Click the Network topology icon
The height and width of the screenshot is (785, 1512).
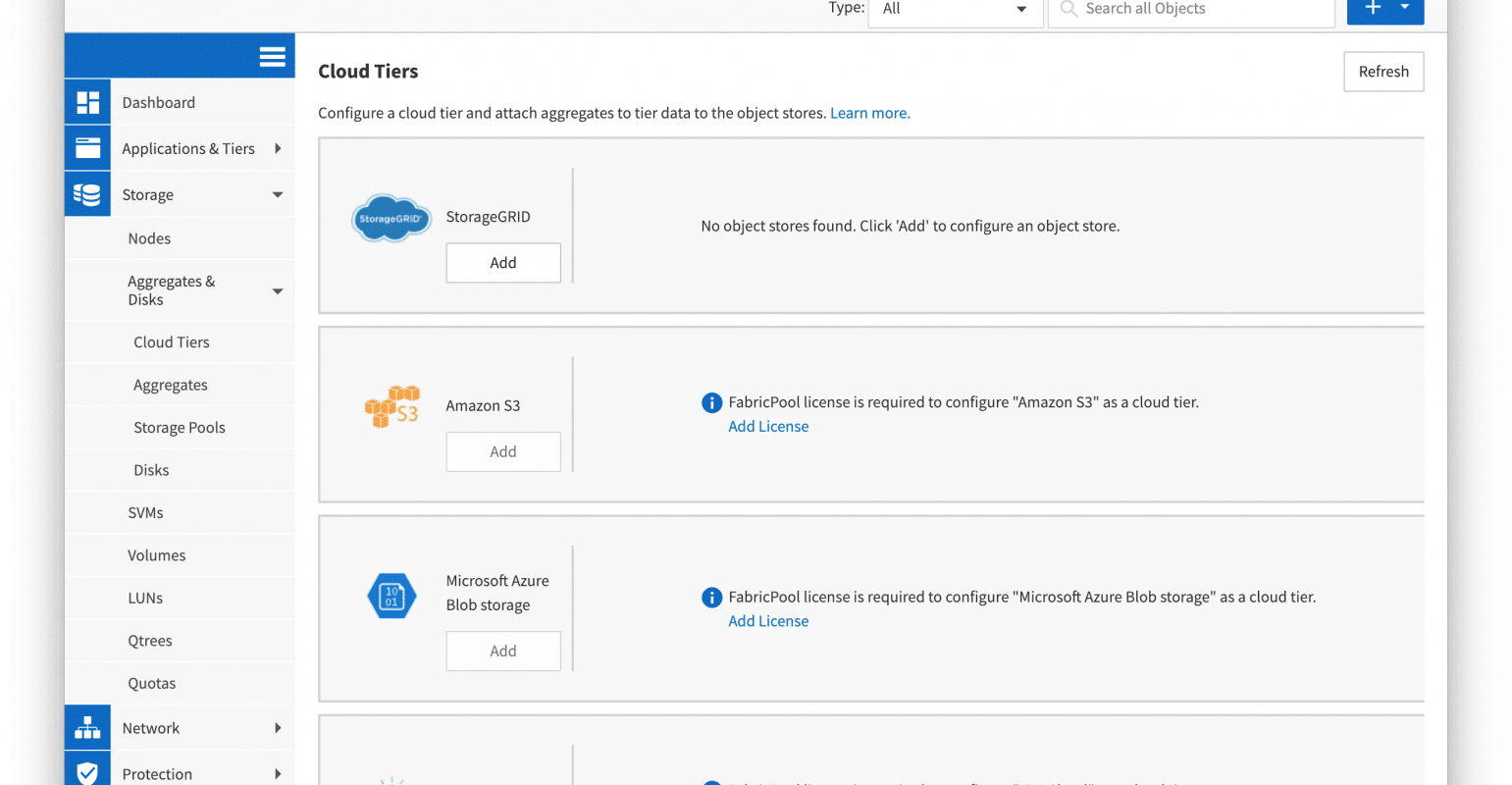point(88,728)
